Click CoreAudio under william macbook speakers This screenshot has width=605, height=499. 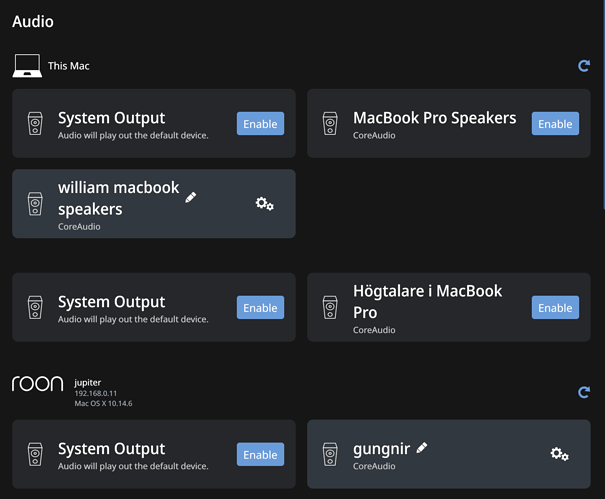coord(79,227)
